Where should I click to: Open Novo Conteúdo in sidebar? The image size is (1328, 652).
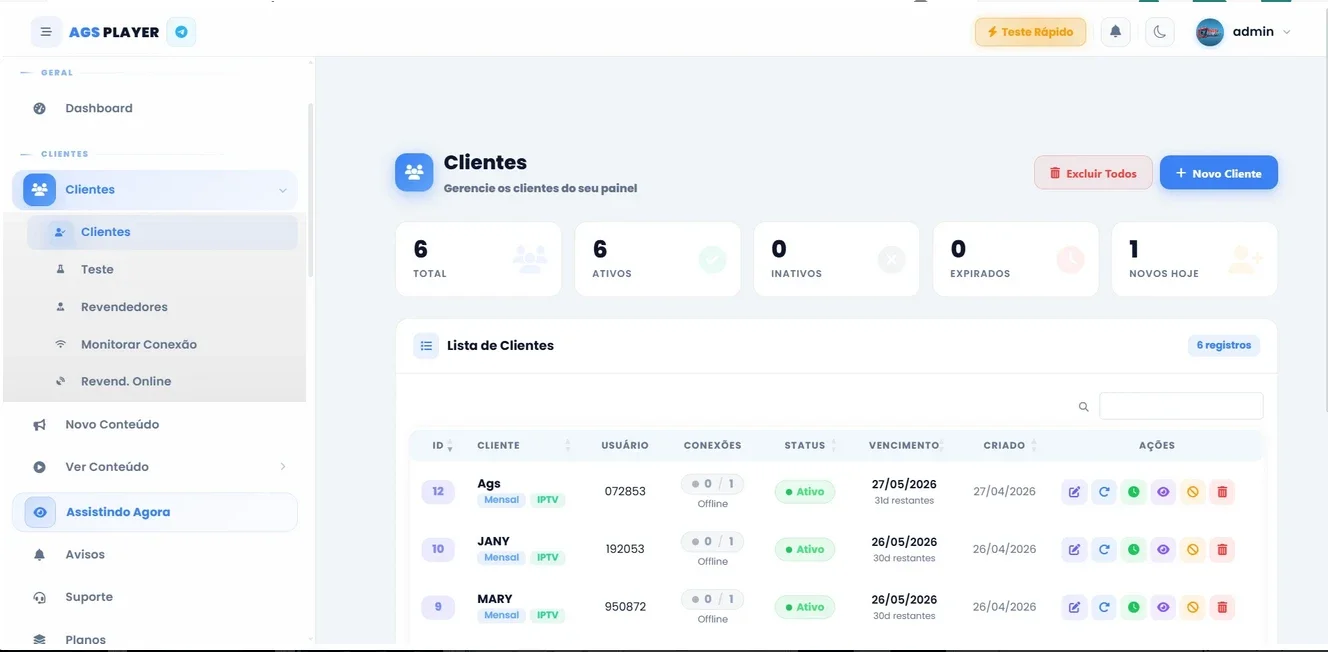tap(112, 424)
